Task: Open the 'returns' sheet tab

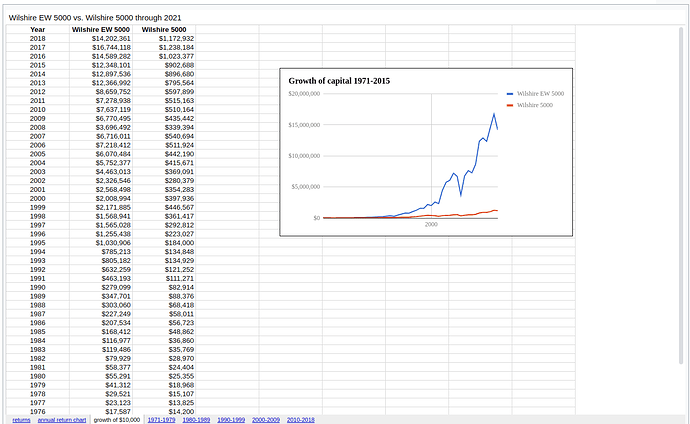Action: pyautogui.click(x=21, y=420)
